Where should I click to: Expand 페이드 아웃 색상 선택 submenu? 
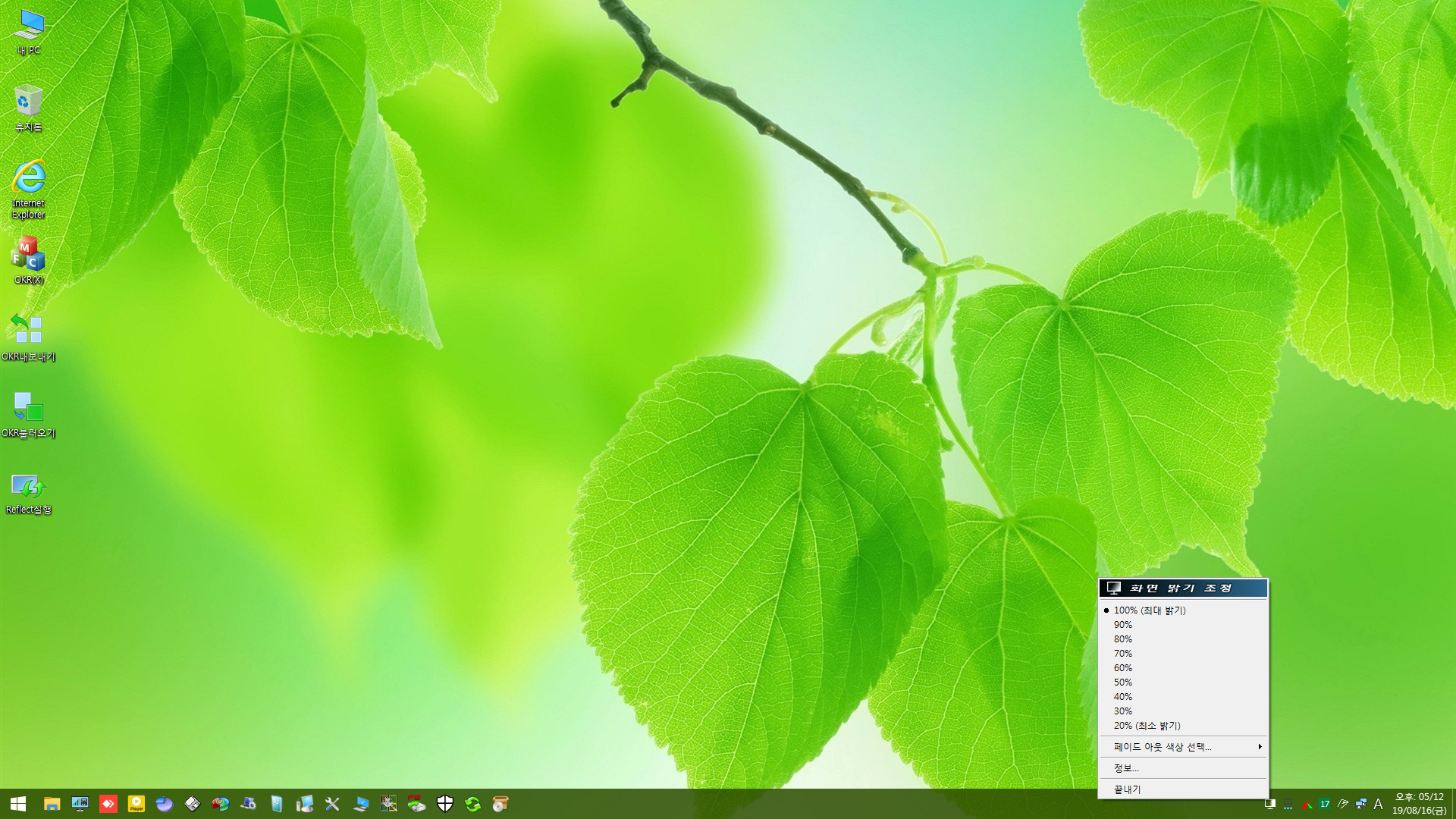(1183, 747)
